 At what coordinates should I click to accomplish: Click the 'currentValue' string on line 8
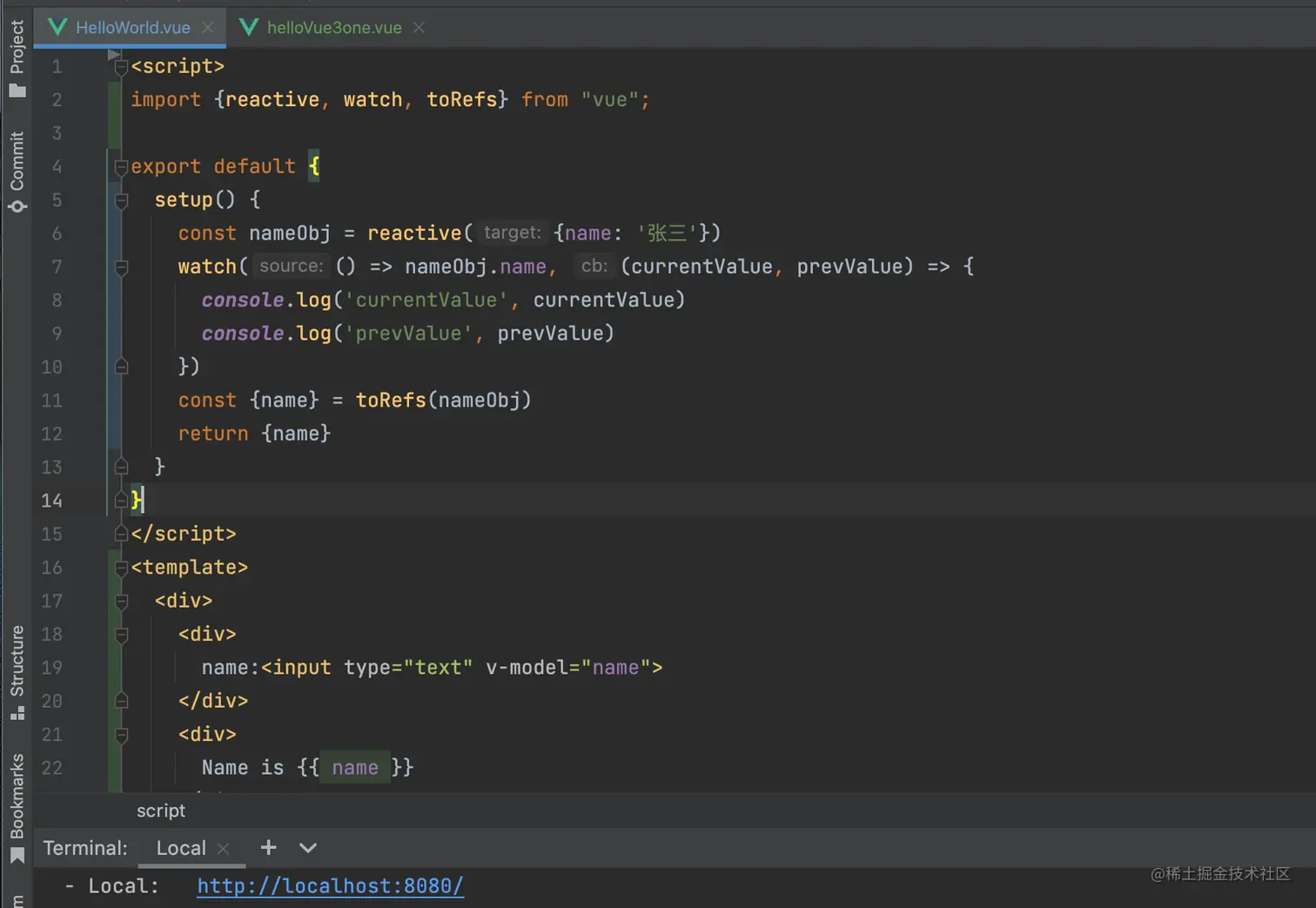426,300
